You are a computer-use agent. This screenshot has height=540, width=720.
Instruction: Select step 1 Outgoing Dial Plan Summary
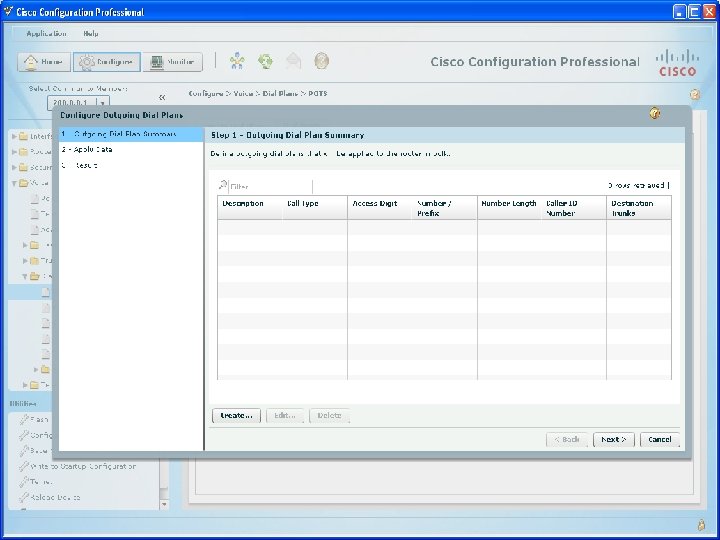click(131, 135)
